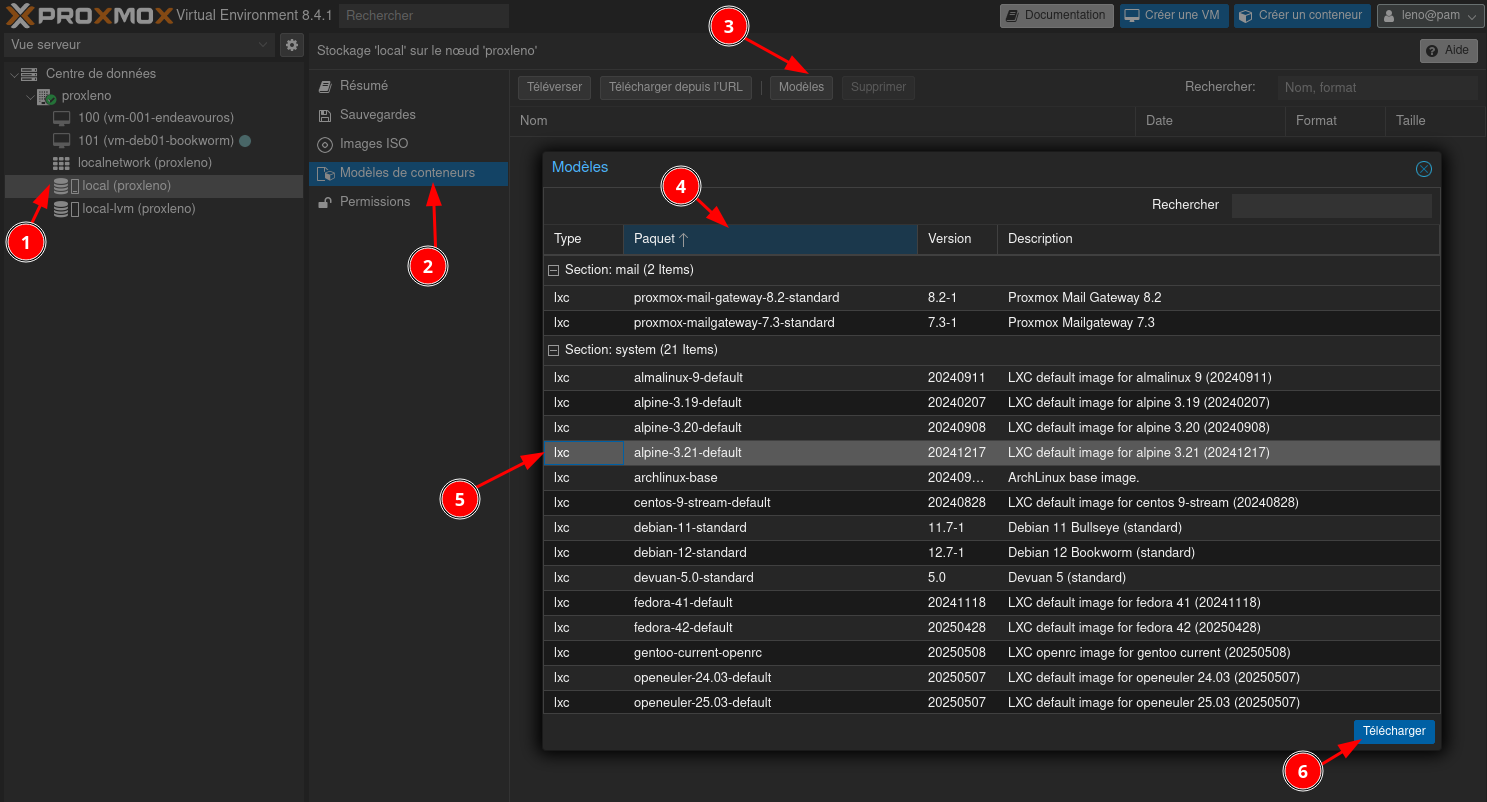Click the local-lvm (proxleno) storage icon
The image size is (1487, 802).
[62, 209]
